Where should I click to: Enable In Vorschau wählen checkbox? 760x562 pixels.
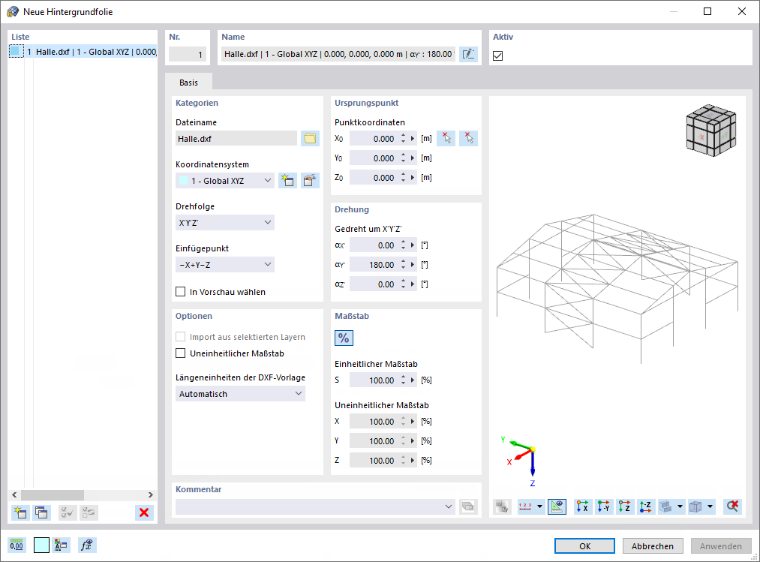180,291
